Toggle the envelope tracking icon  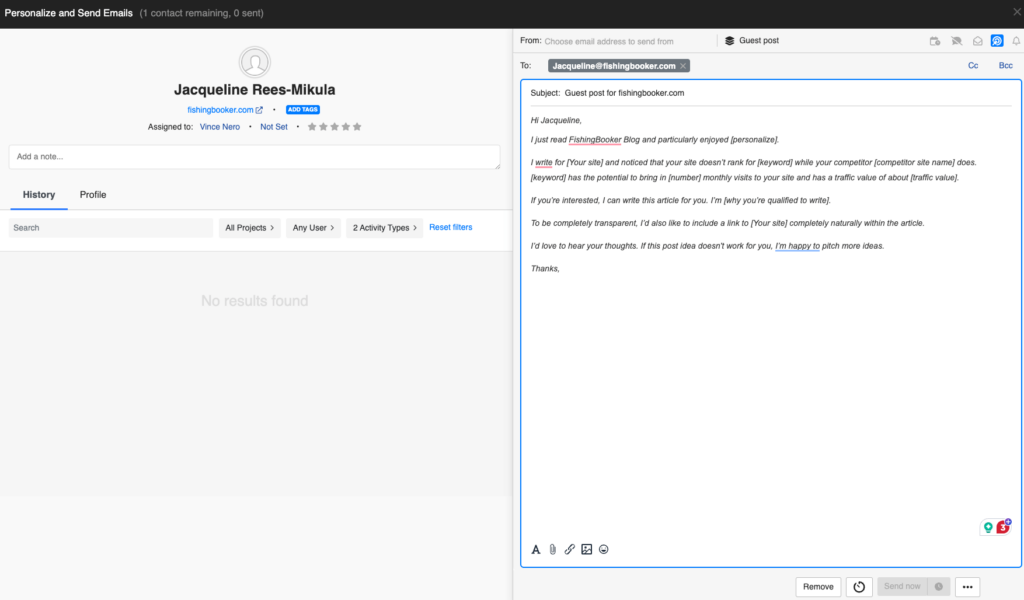coord(977,40)
